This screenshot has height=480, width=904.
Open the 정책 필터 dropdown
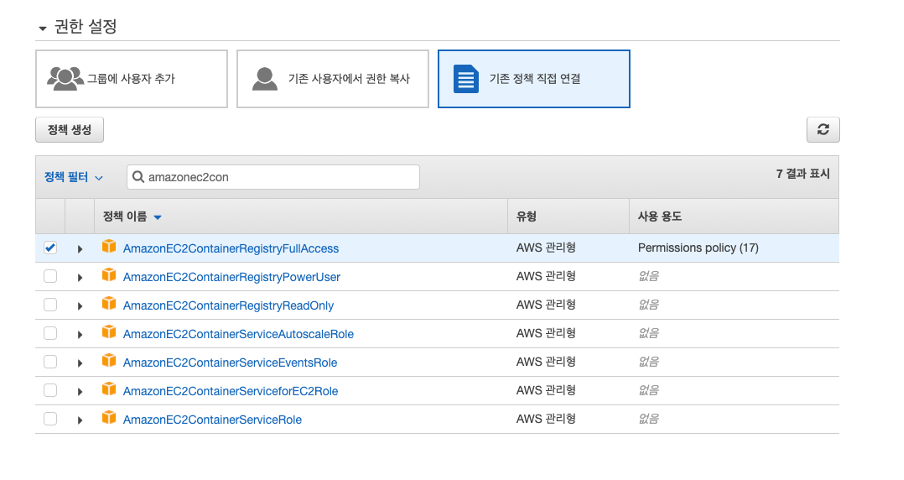pyautogui.click(x=73, y=177)
